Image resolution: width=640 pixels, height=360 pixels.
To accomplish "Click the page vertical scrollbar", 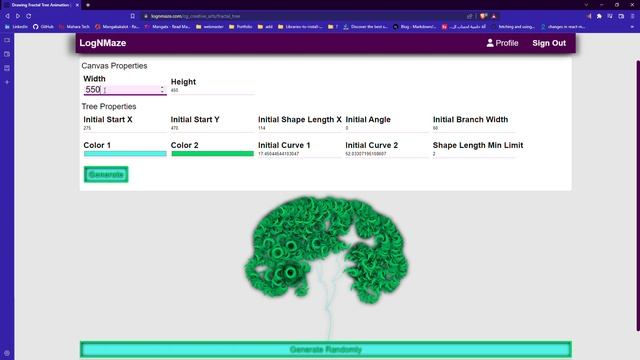I will pos(638,196).
